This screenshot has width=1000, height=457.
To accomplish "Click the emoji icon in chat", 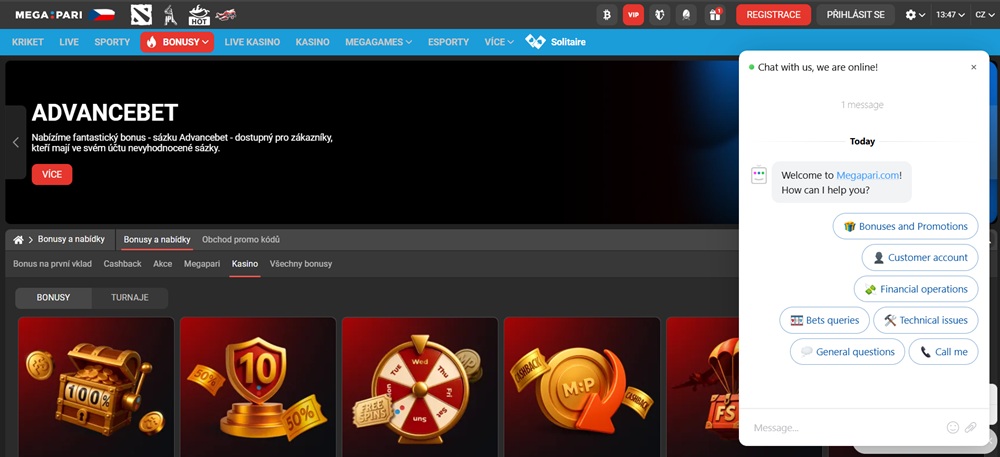I will click(952, 427).
